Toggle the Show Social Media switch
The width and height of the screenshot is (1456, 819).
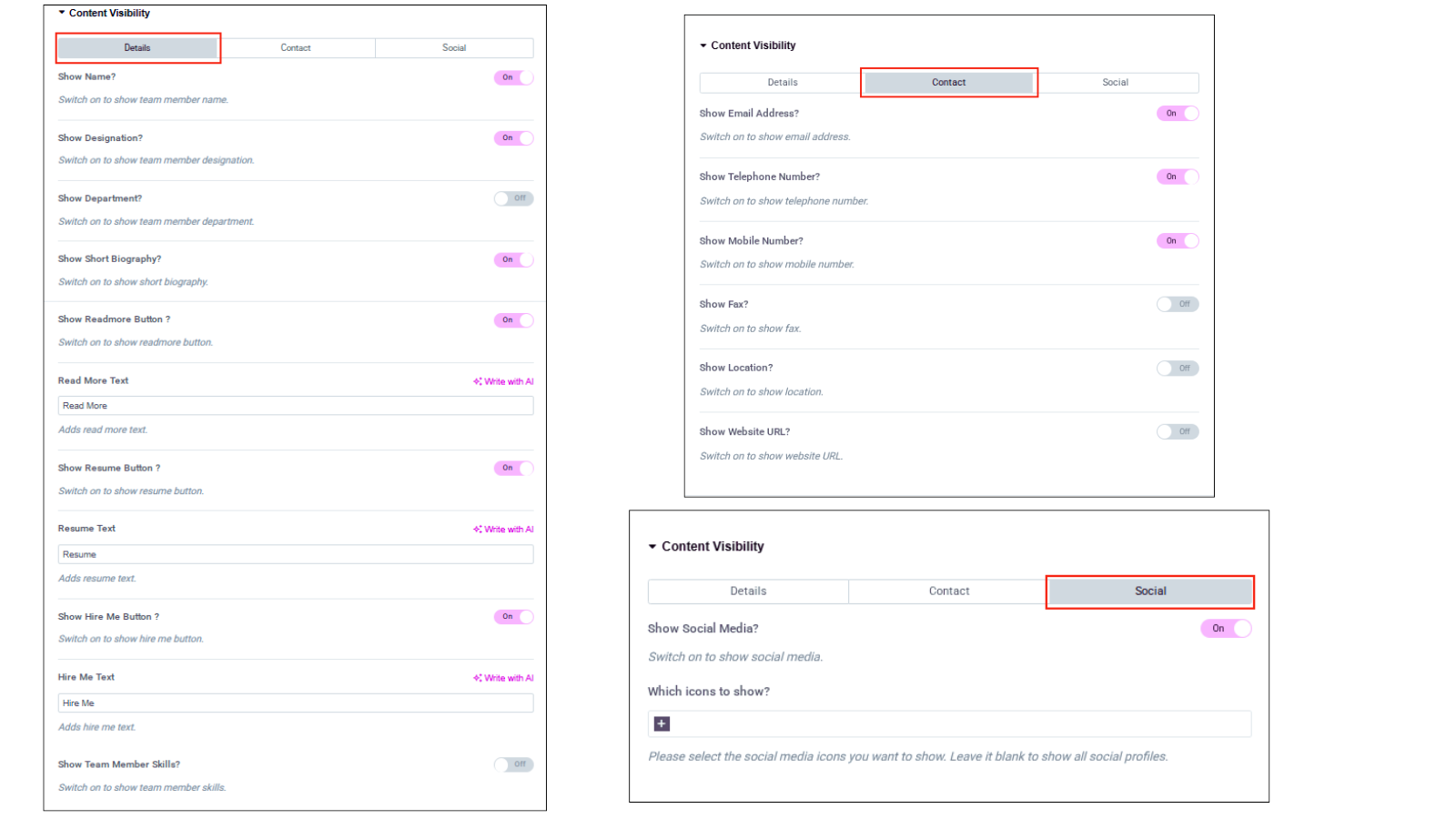1226,629
